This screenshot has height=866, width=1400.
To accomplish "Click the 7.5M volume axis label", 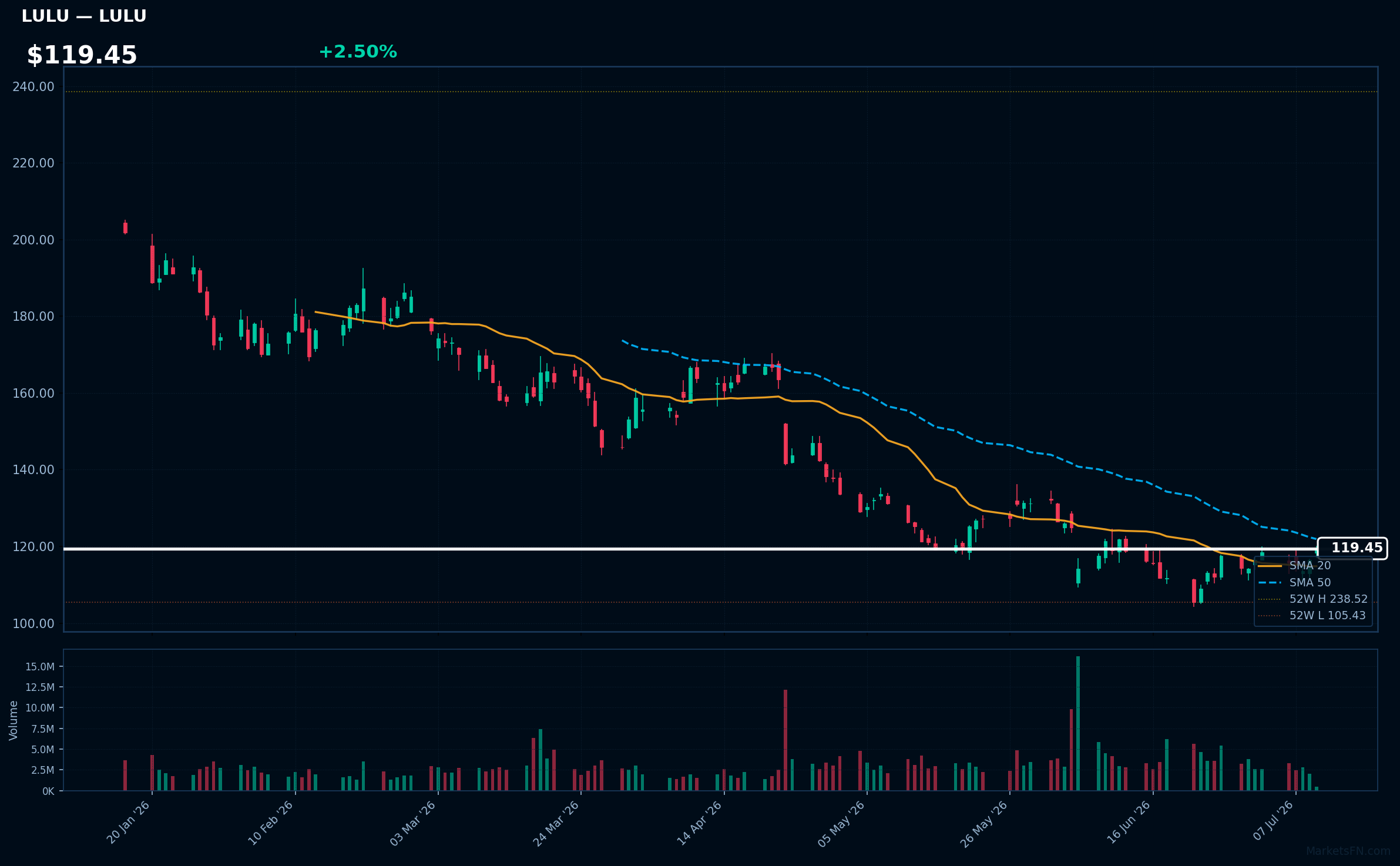I will tap(43, 729).
